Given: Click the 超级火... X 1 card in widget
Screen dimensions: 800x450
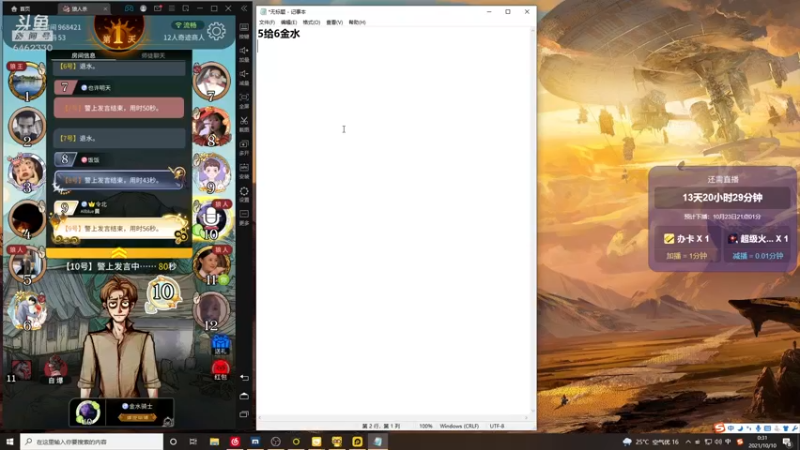Looking at the screenshot, I should click(x=758, y=245).
